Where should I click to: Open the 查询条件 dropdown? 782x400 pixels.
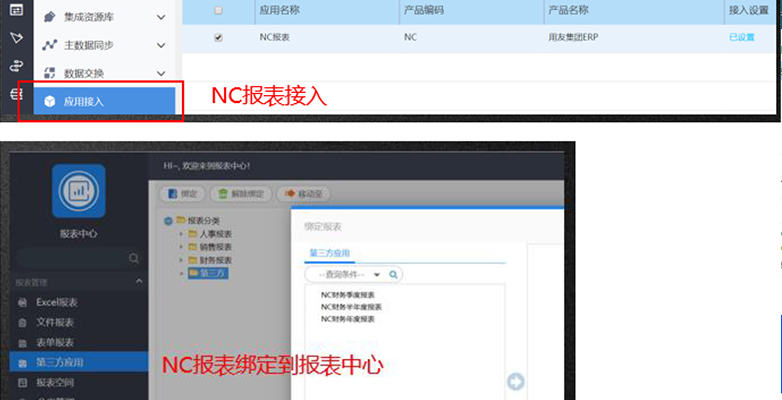pyautogui.click(x=349, y=274)
